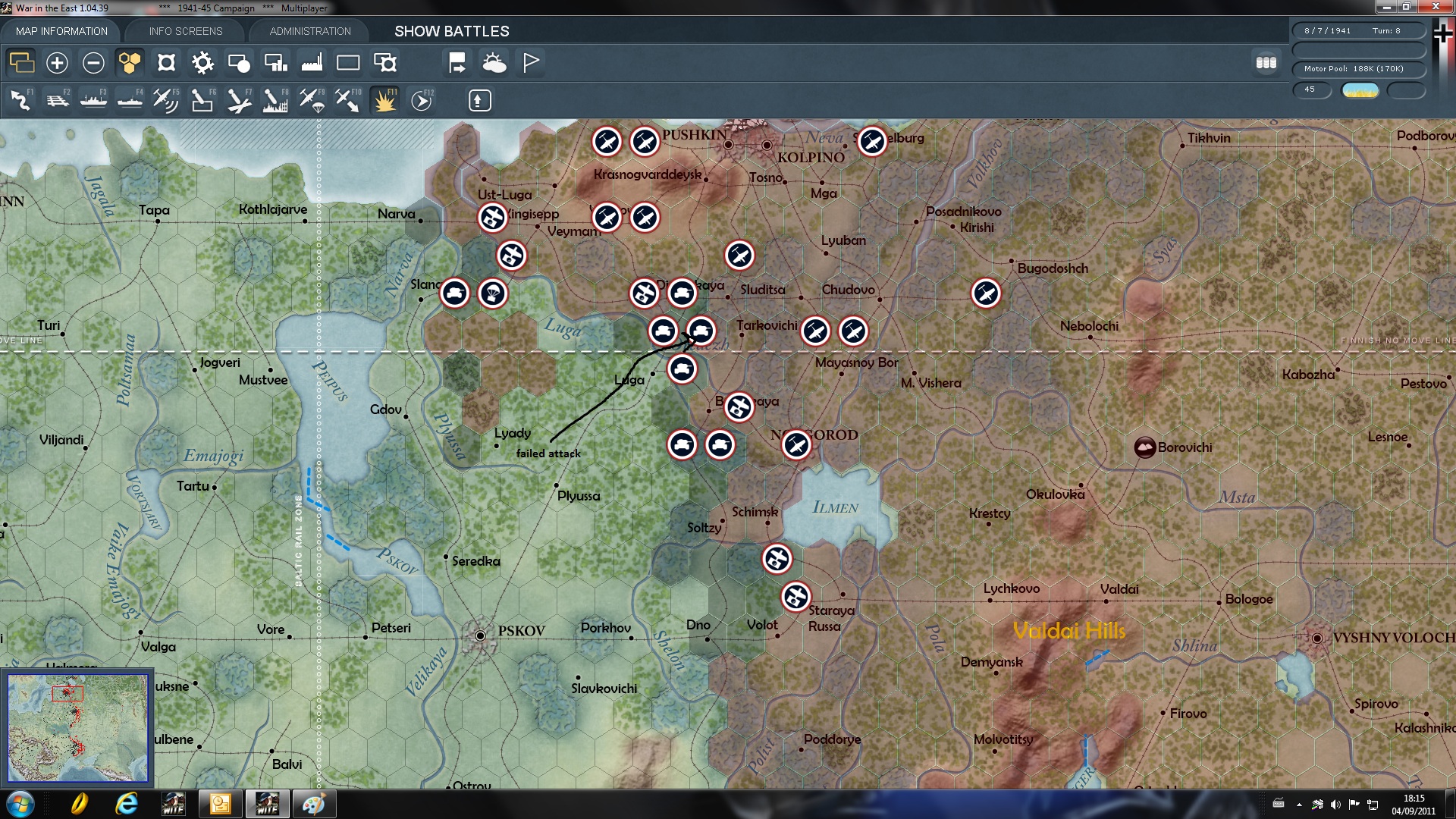
Task: Click the Borovichi airfield marker
Action: click(1144, 447)
